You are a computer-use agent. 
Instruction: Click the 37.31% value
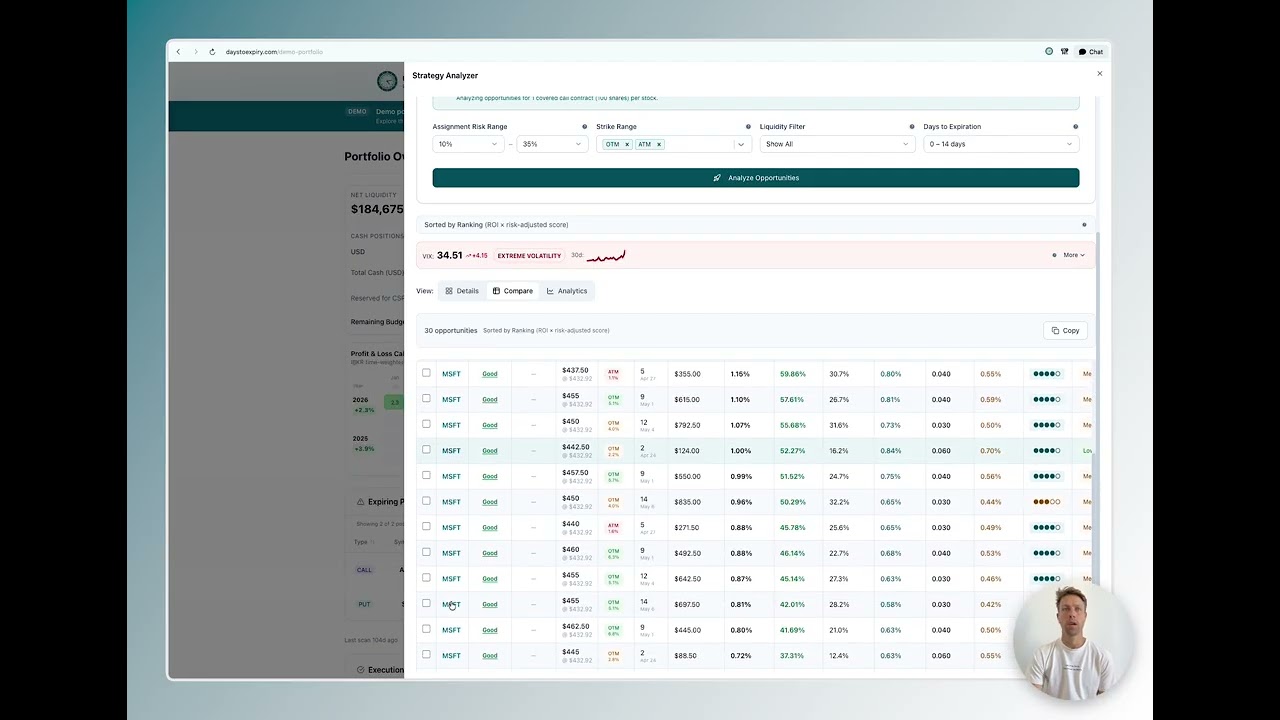click(792, 656)
